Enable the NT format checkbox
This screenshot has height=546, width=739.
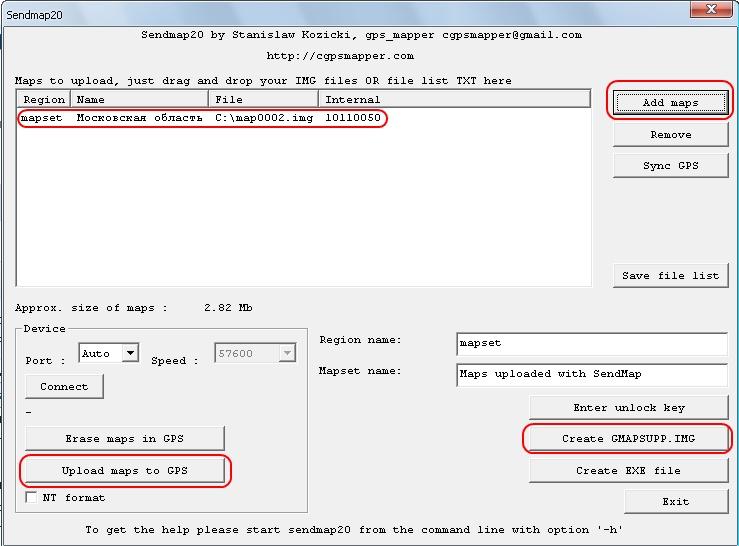31,497
